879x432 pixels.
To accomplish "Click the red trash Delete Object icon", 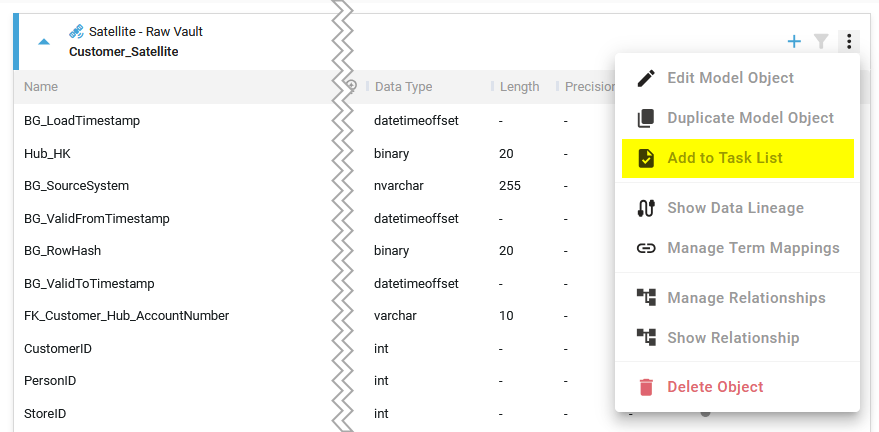I will pyautogui.click(x=646, y=387).
